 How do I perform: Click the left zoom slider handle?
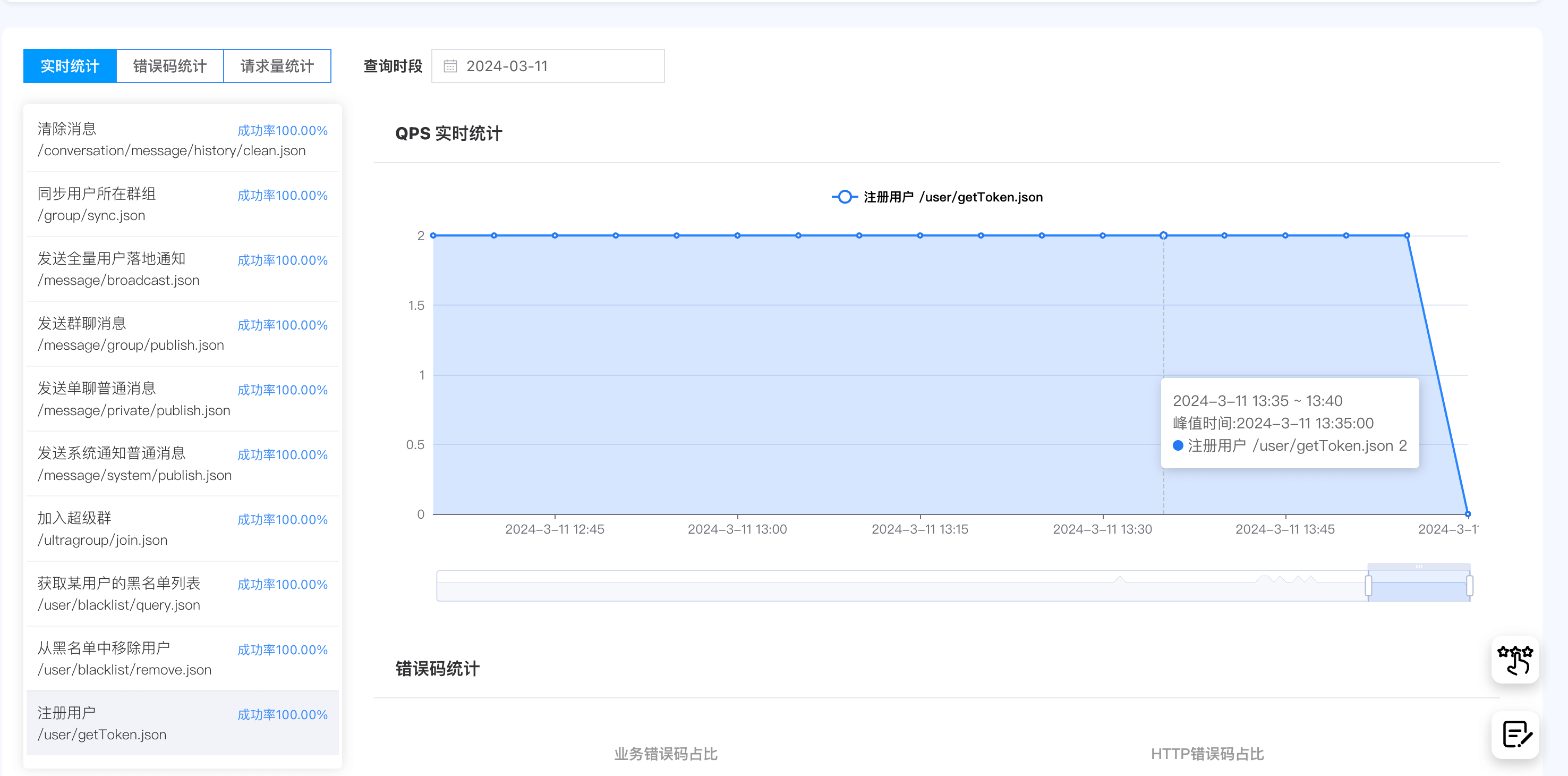tap(1368, 586)
